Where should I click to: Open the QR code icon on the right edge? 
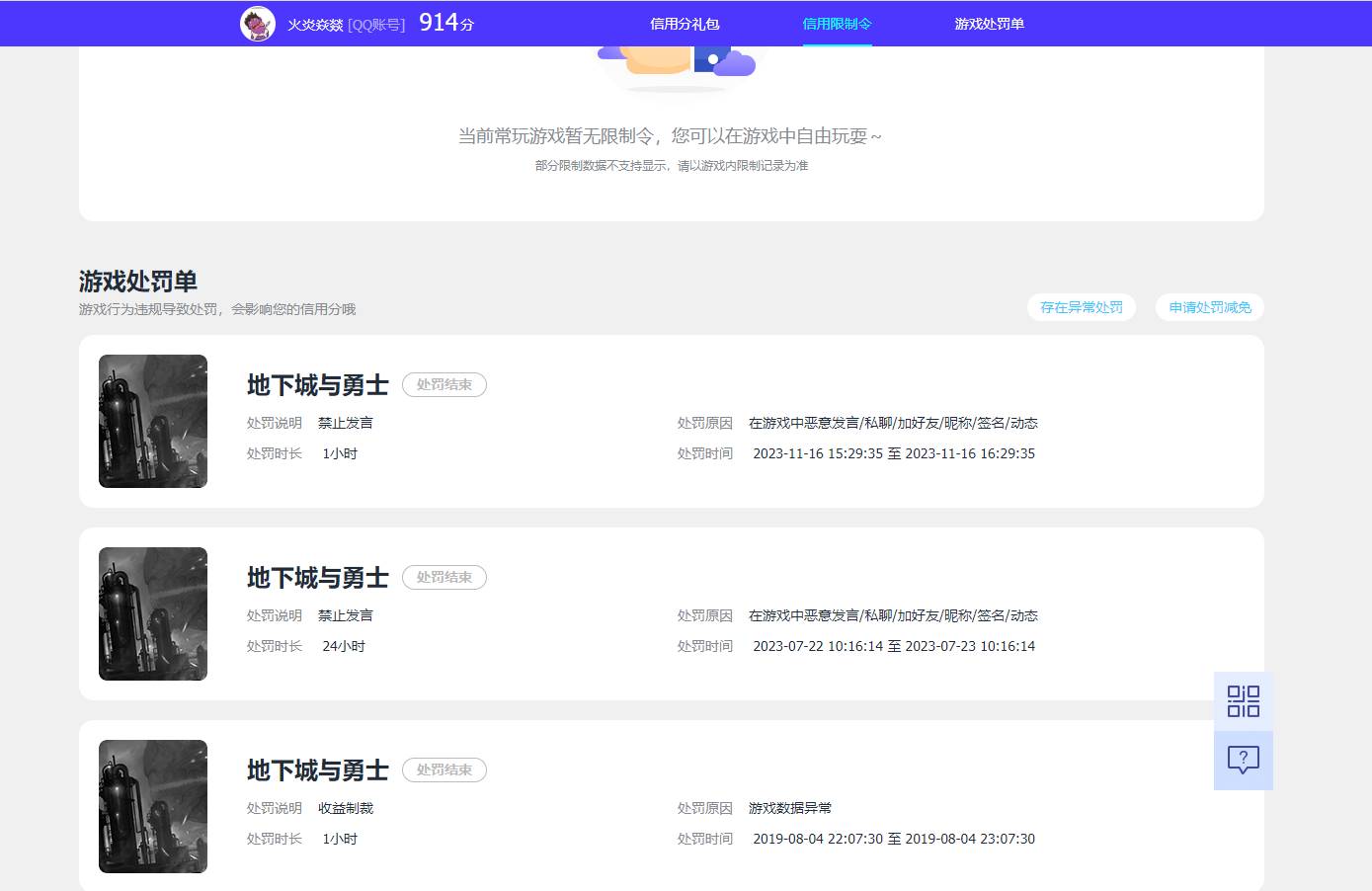click(x=1243, y=700)
